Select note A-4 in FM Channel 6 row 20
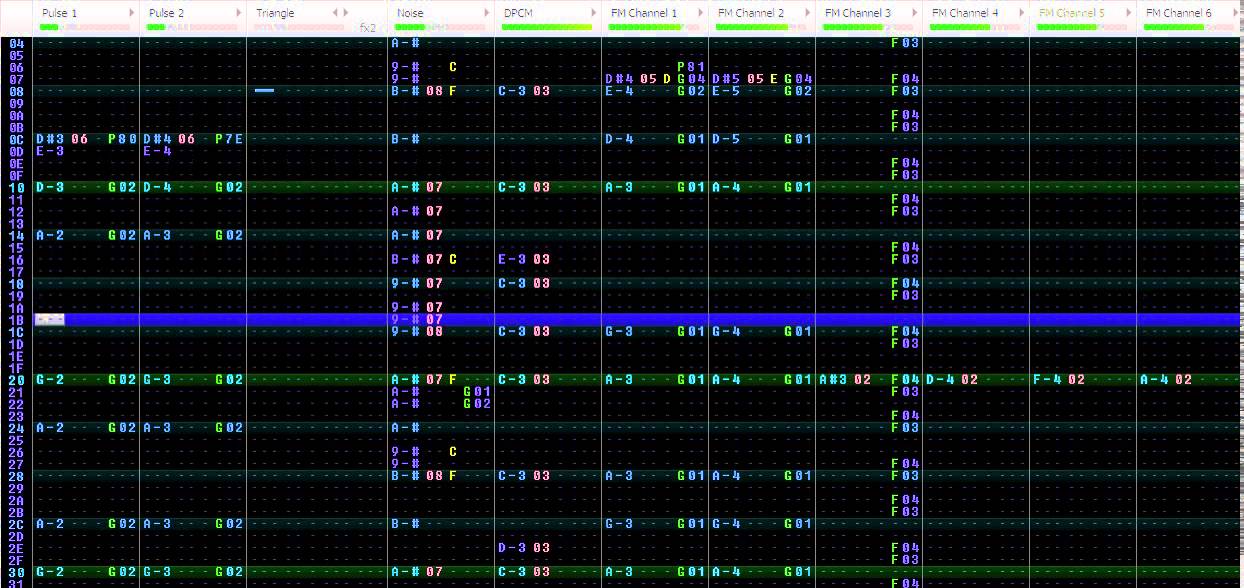 tap(1154, 379)
